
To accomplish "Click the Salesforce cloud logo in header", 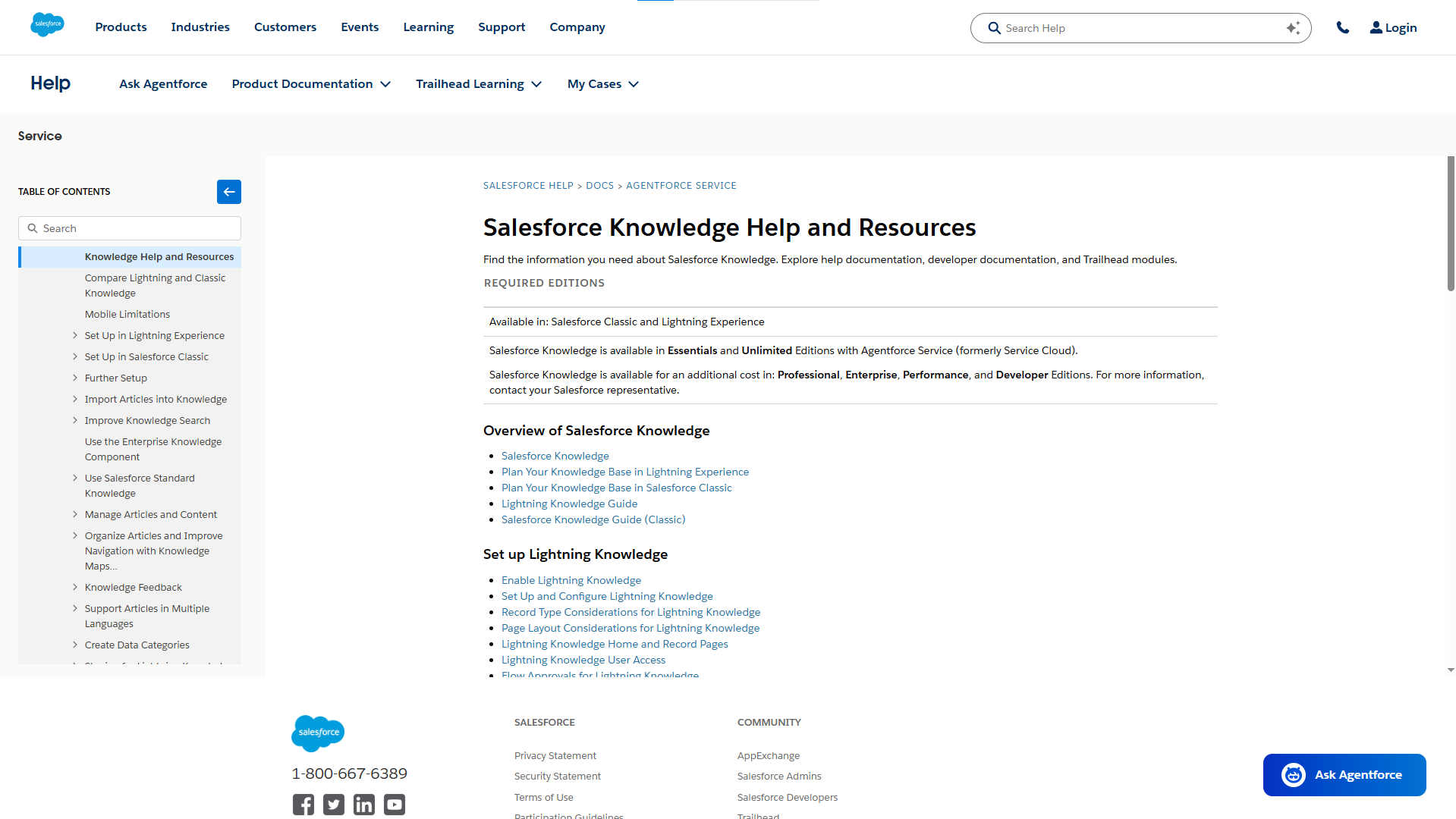I will [47, 25].
